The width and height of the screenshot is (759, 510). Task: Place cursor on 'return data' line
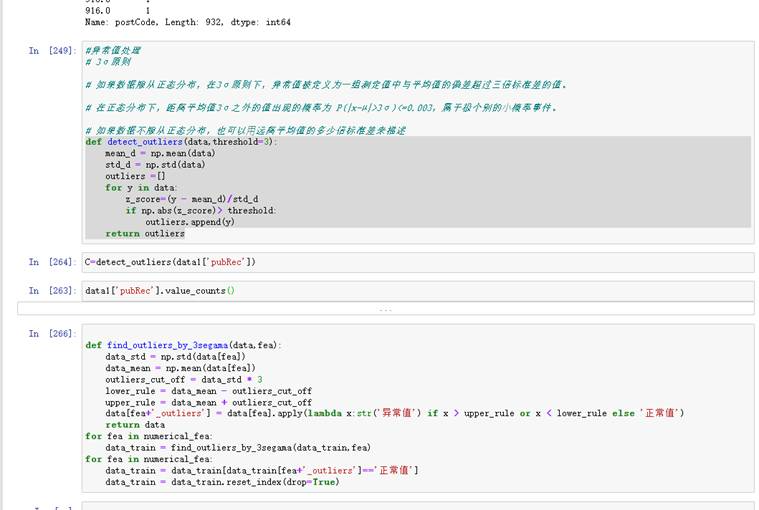pyautogui.click(x=135, y=425)
